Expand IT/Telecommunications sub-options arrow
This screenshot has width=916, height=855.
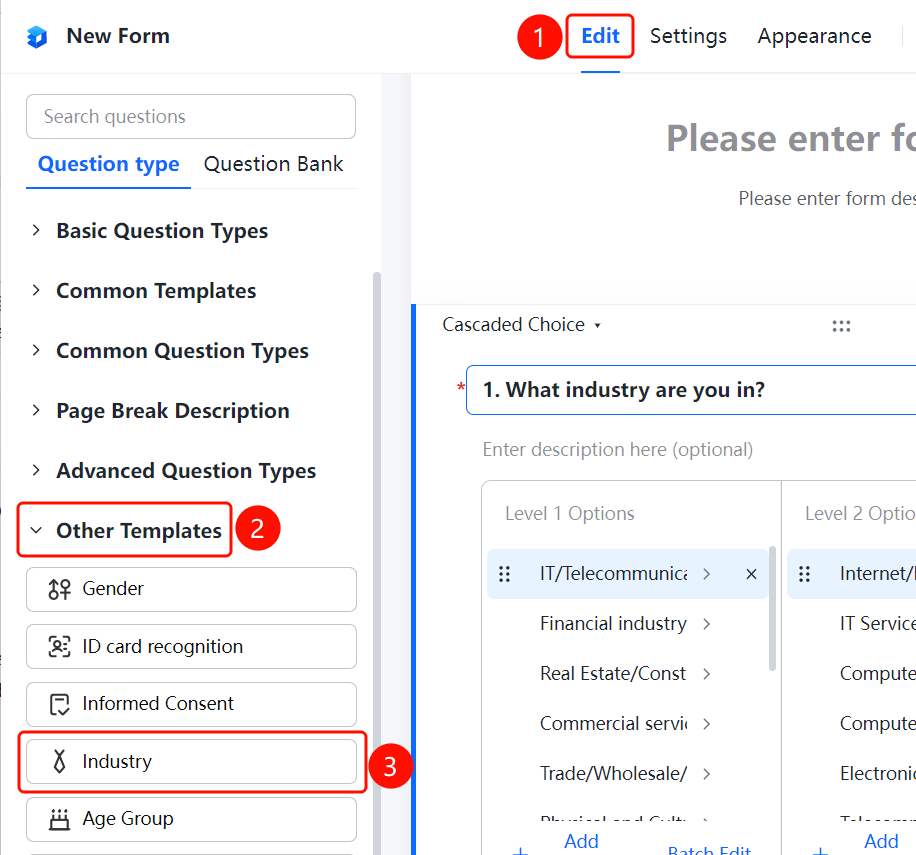[707, 574]
